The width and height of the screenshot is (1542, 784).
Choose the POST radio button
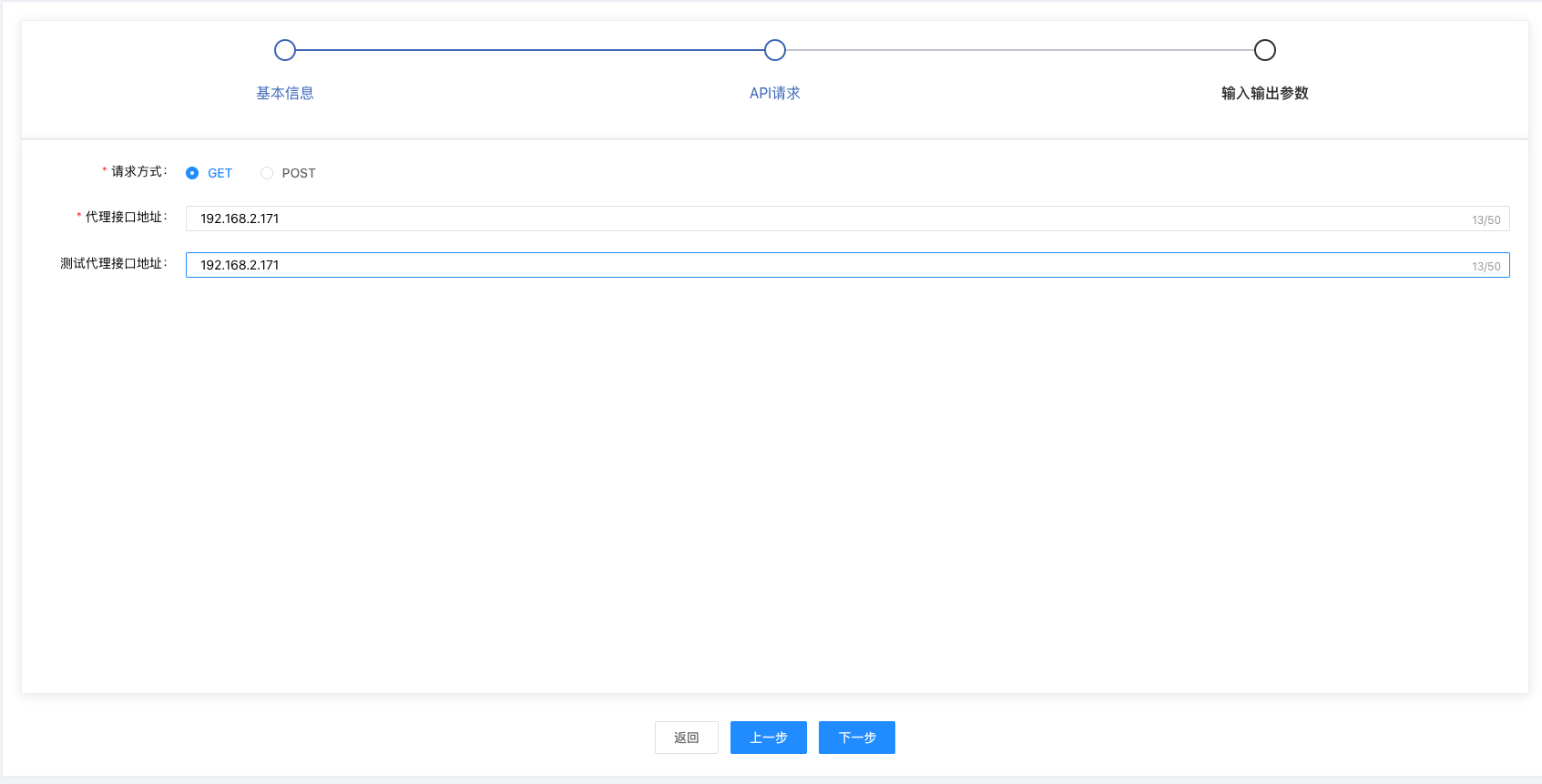[x=267, y=173]
